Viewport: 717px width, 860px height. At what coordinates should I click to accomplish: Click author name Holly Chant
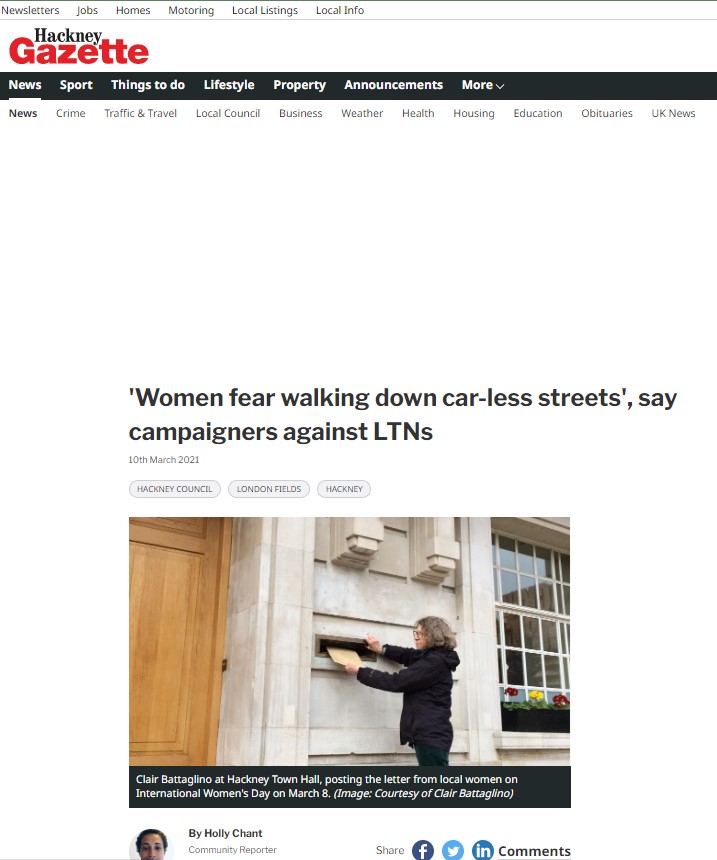[225, 833]
